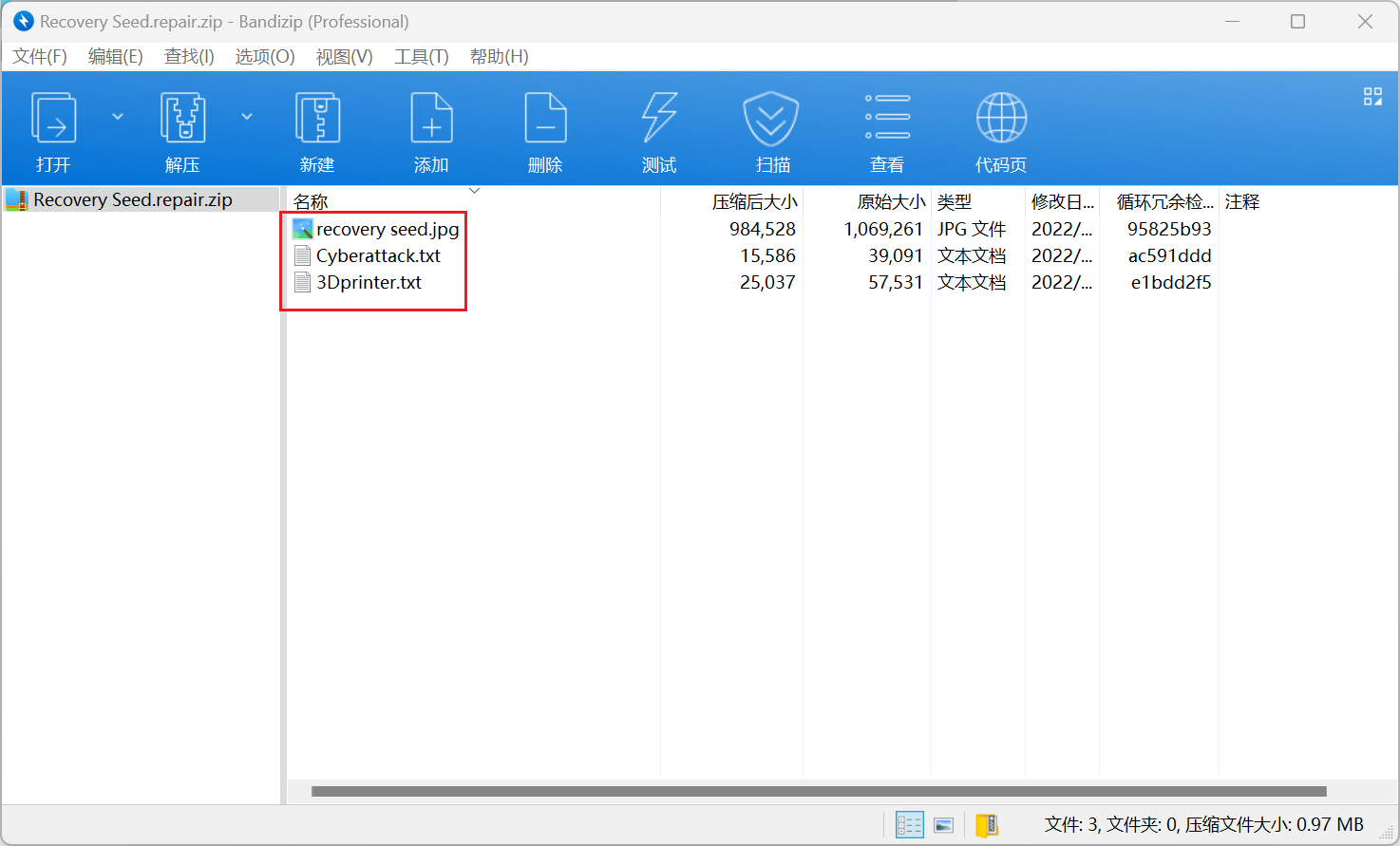
Task: Click the toolbar layout grid icon
Action: (x=1372, y=96)
